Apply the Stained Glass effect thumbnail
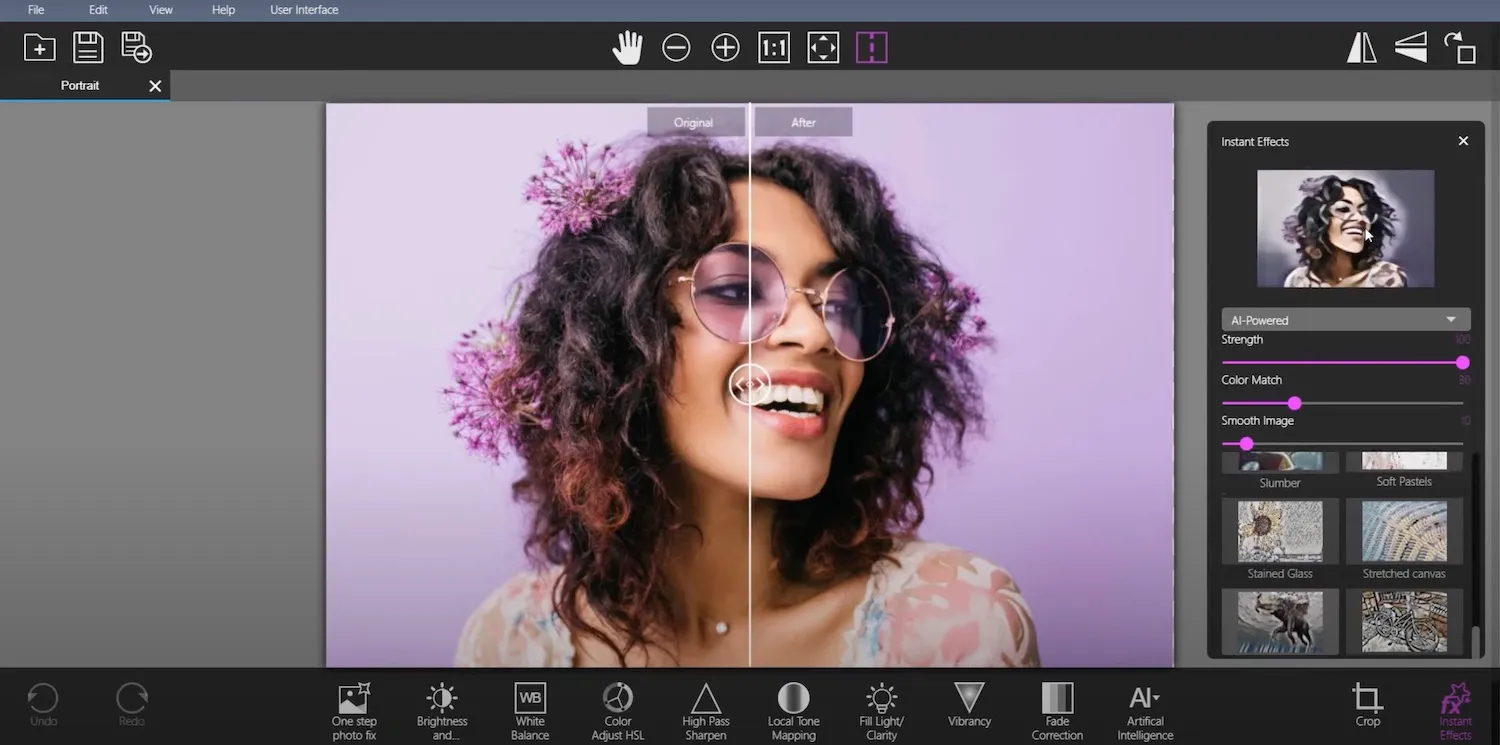This screenshot has width=1500, height=745. (1280, 532)
